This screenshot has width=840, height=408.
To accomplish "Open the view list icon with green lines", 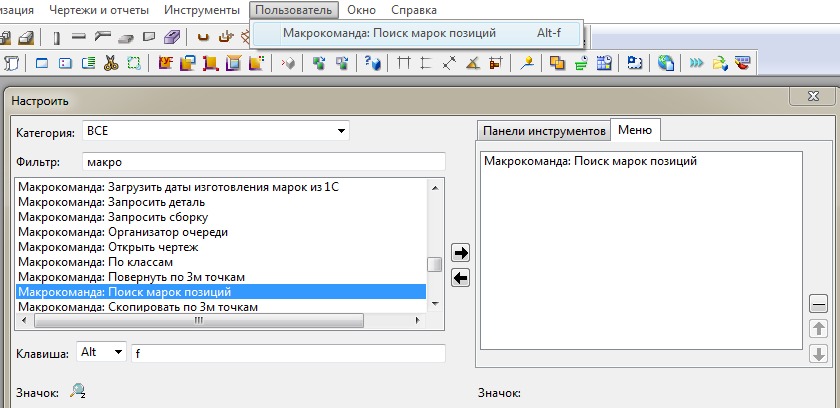I will (x=88, y=63).
